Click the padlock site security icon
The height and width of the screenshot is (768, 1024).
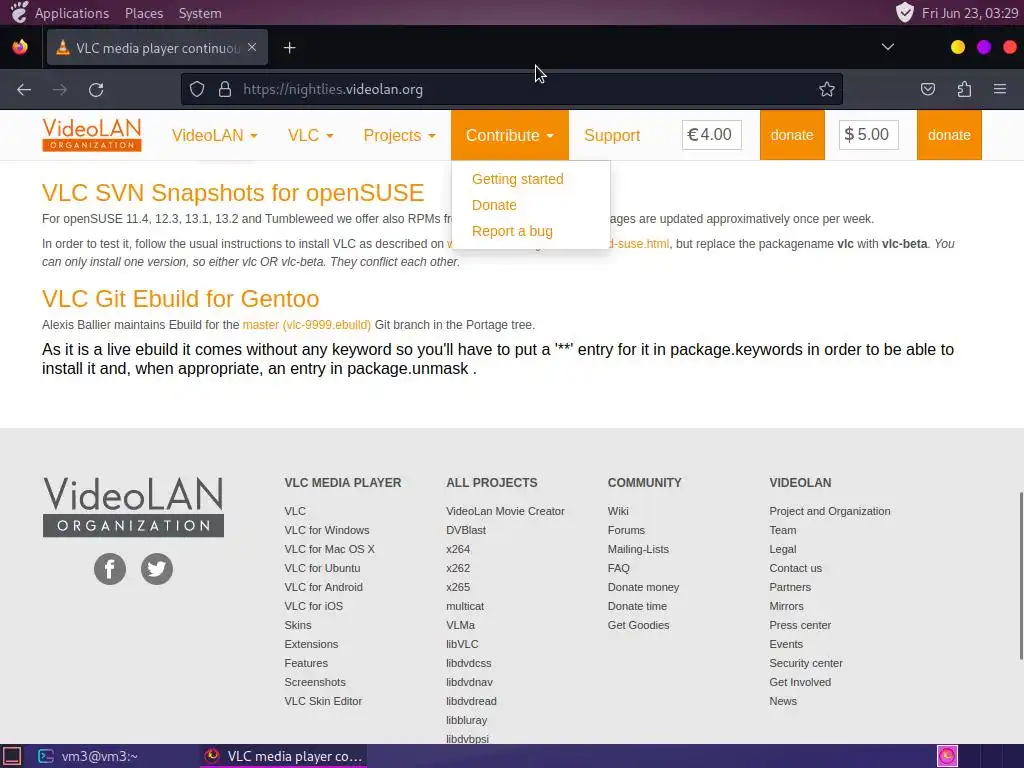click(x=225, y=89)
